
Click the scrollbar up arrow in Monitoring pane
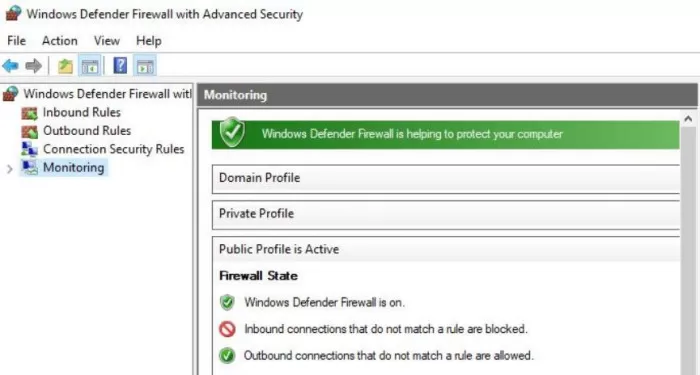pyautogui.click(x=688, y=119)
